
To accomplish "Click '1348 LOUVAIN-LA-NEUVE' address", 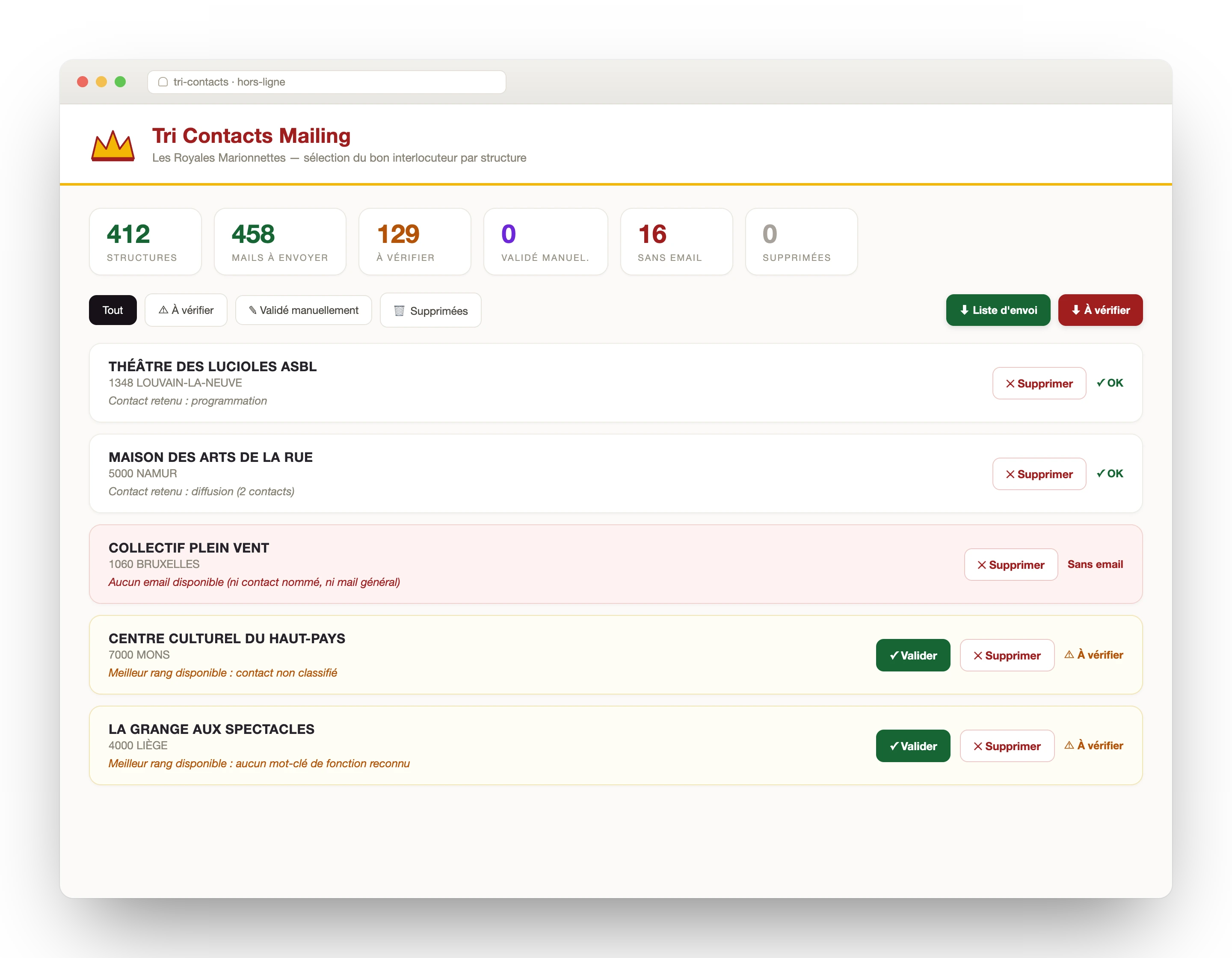I will pos(175,384).
